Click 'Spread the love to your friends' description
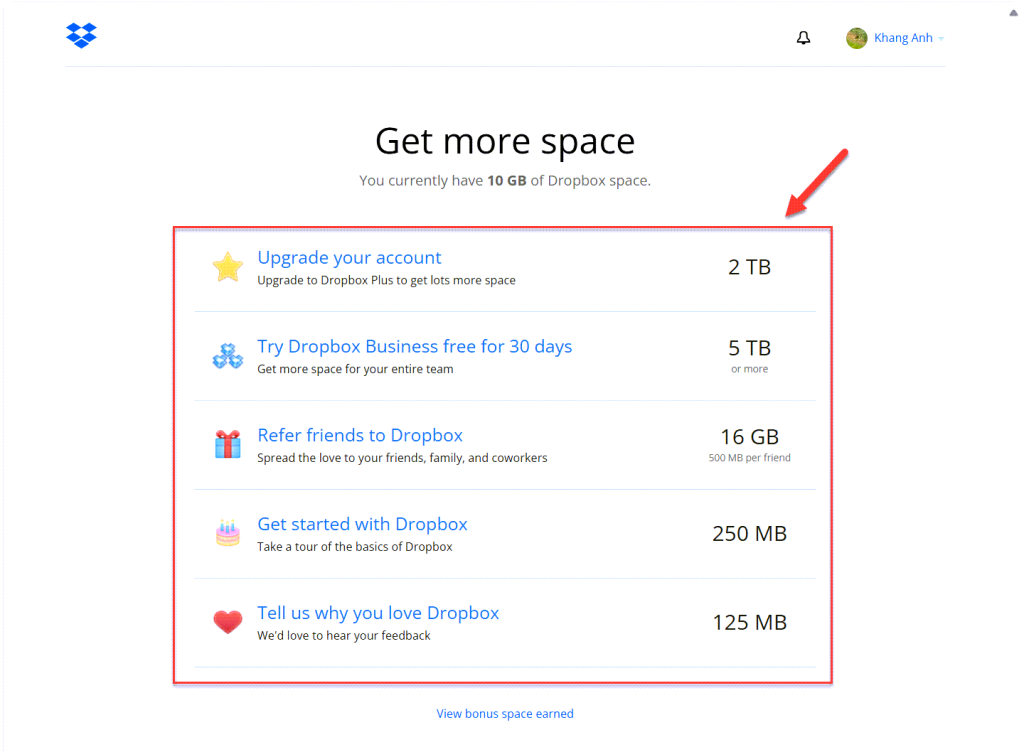 coord(402,458)
